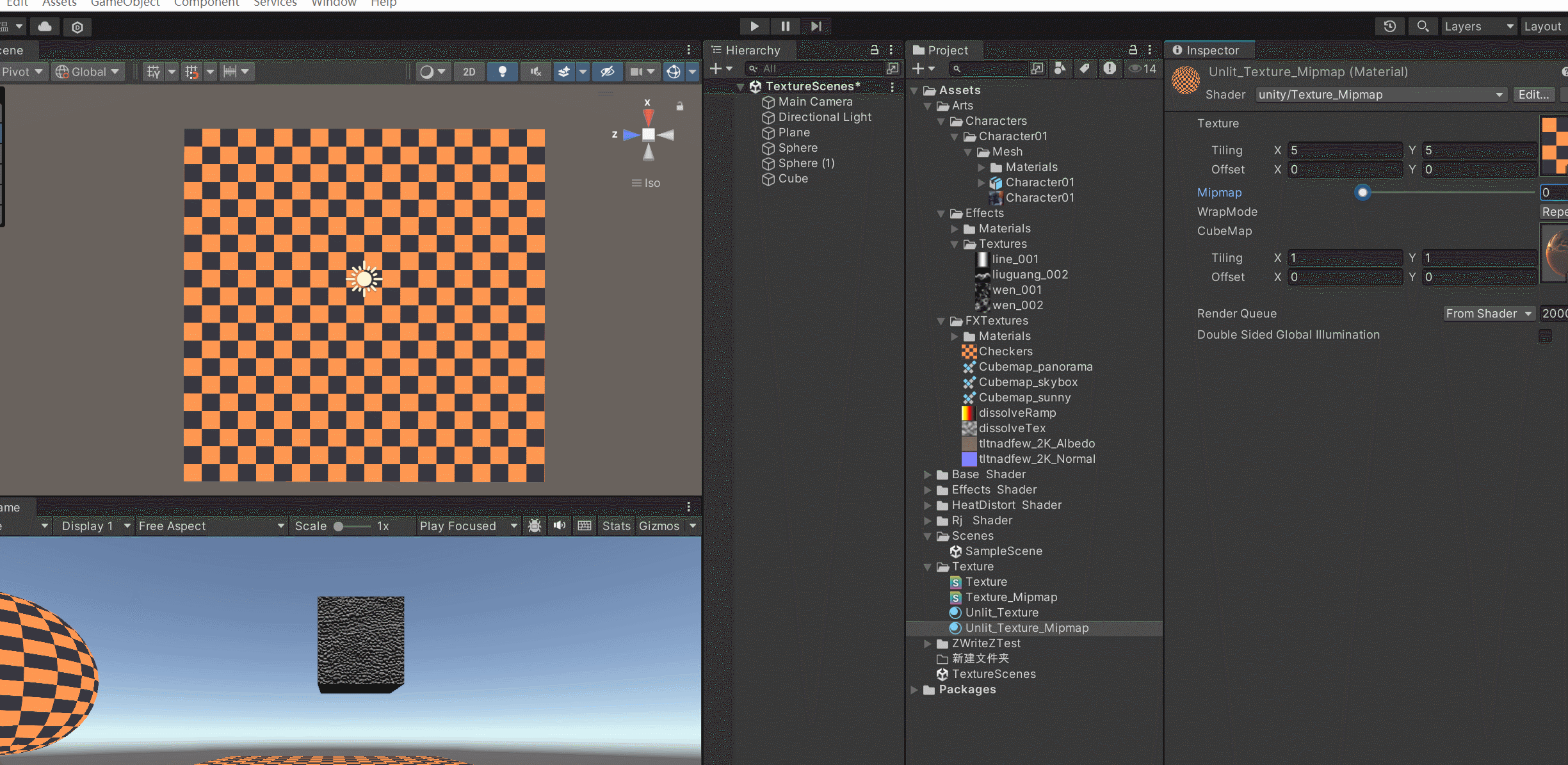The width and height of the screenshot is (1568, 765).
Task: Expand the Packages folder
Action: [x=914, y=689]
